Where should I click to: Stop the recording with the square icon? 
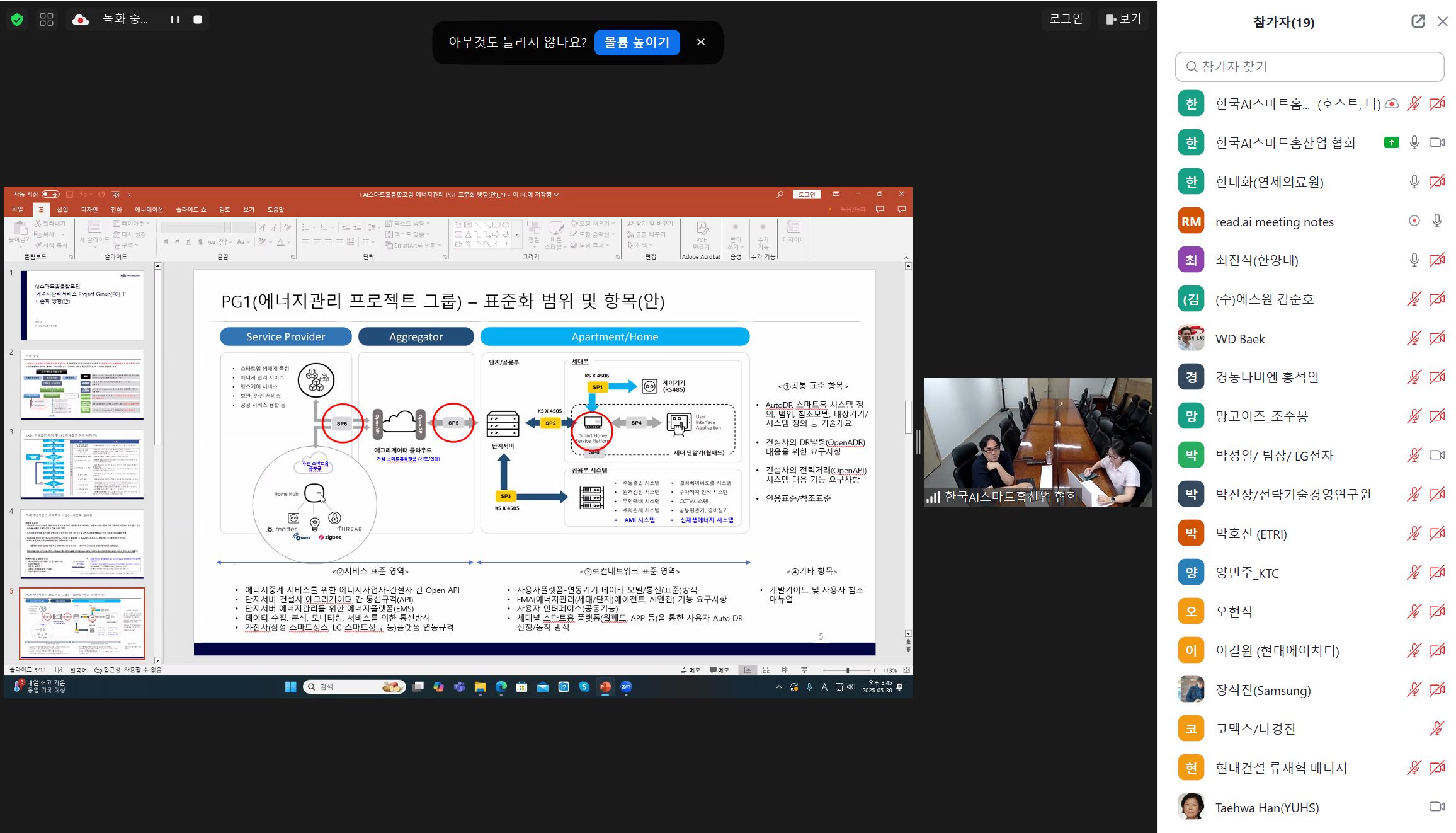coord(198,20)
